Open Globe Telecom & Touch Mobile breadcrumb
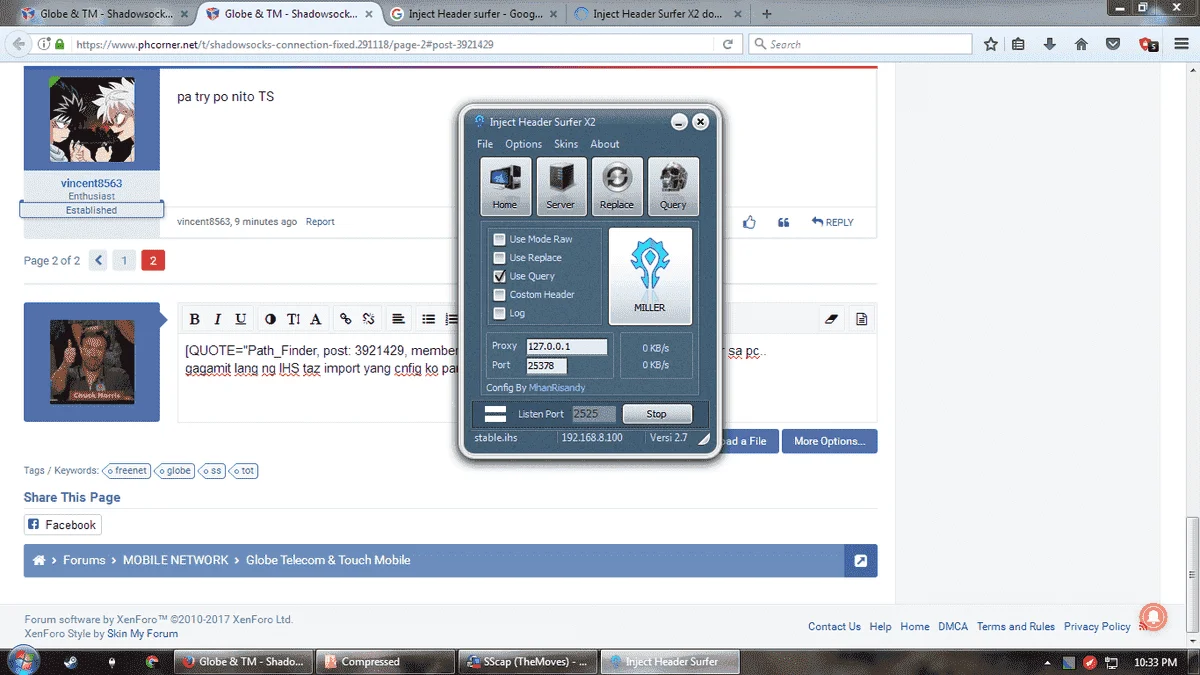This screenshot has width=1200, height=675. (329, 560)
